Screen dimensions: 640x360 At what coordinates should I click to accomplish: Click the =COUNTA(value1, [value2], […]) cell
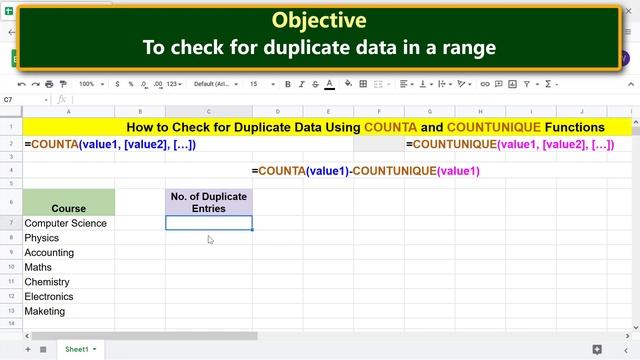[110, 144]
